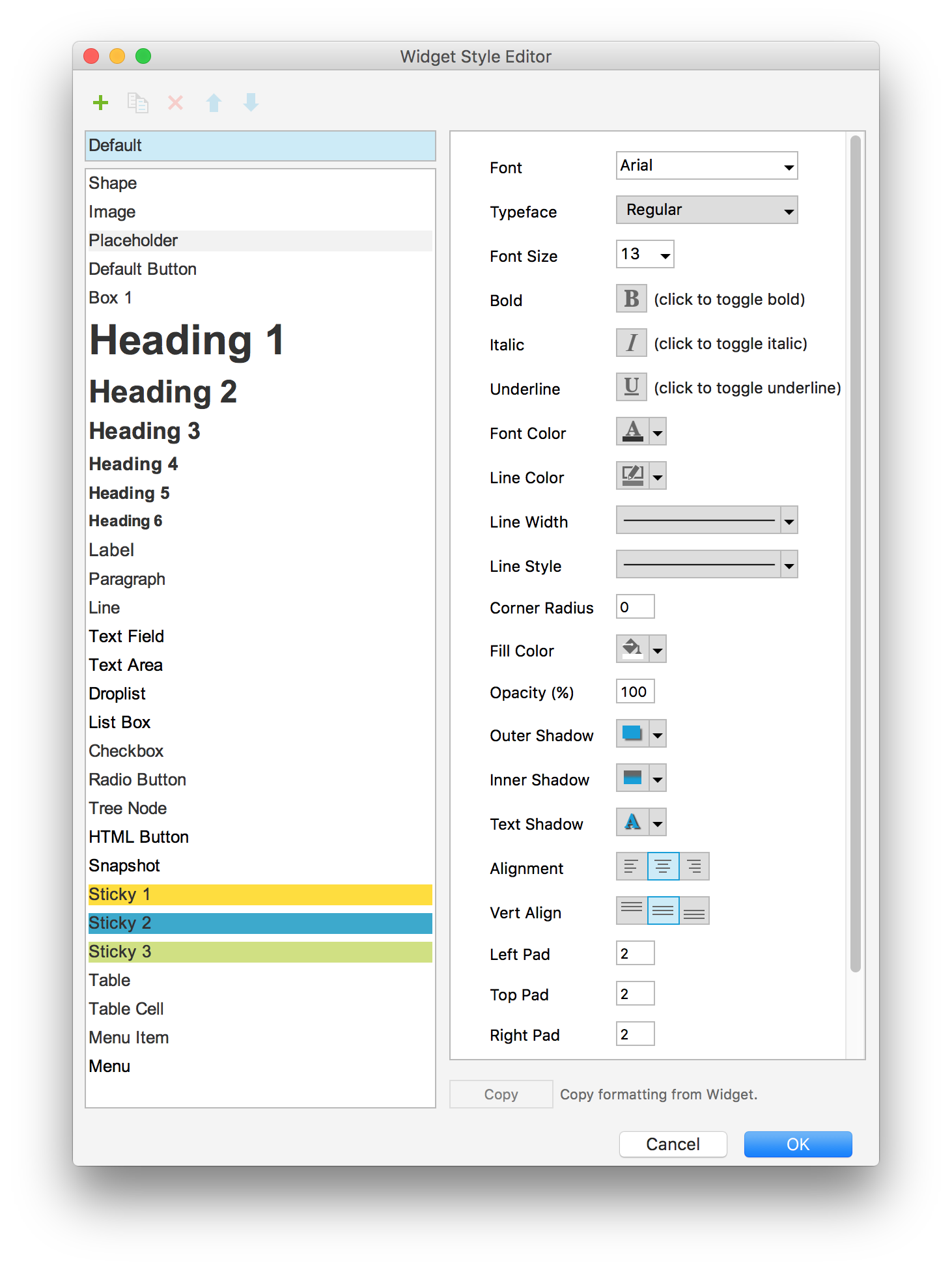Align text center horizontally
The height and width of the screenshot is (1270, 952).
(663, 866)
